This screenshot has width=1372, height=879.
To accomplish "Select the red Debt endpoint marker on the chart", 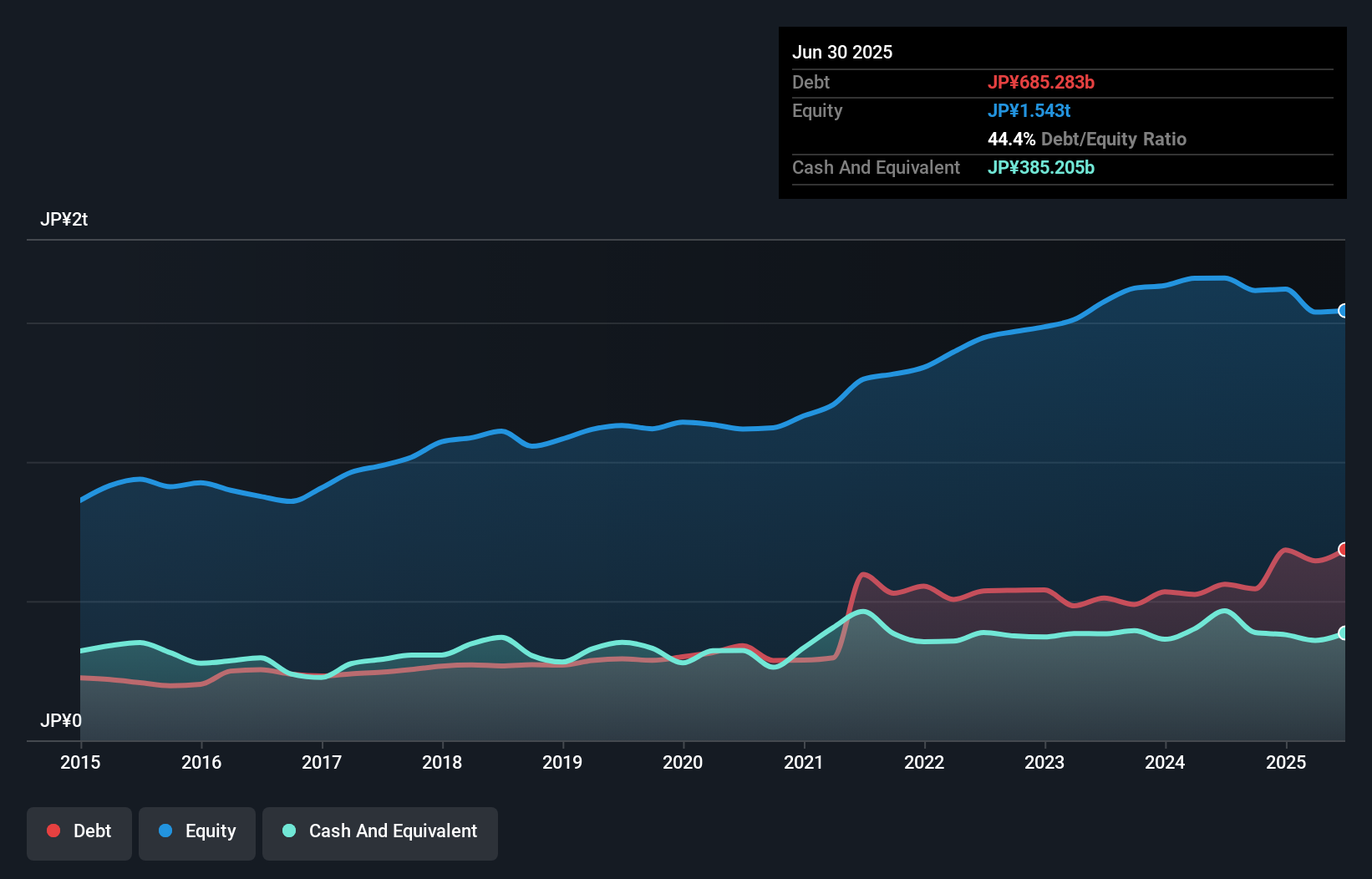I will click(1344, 549).
